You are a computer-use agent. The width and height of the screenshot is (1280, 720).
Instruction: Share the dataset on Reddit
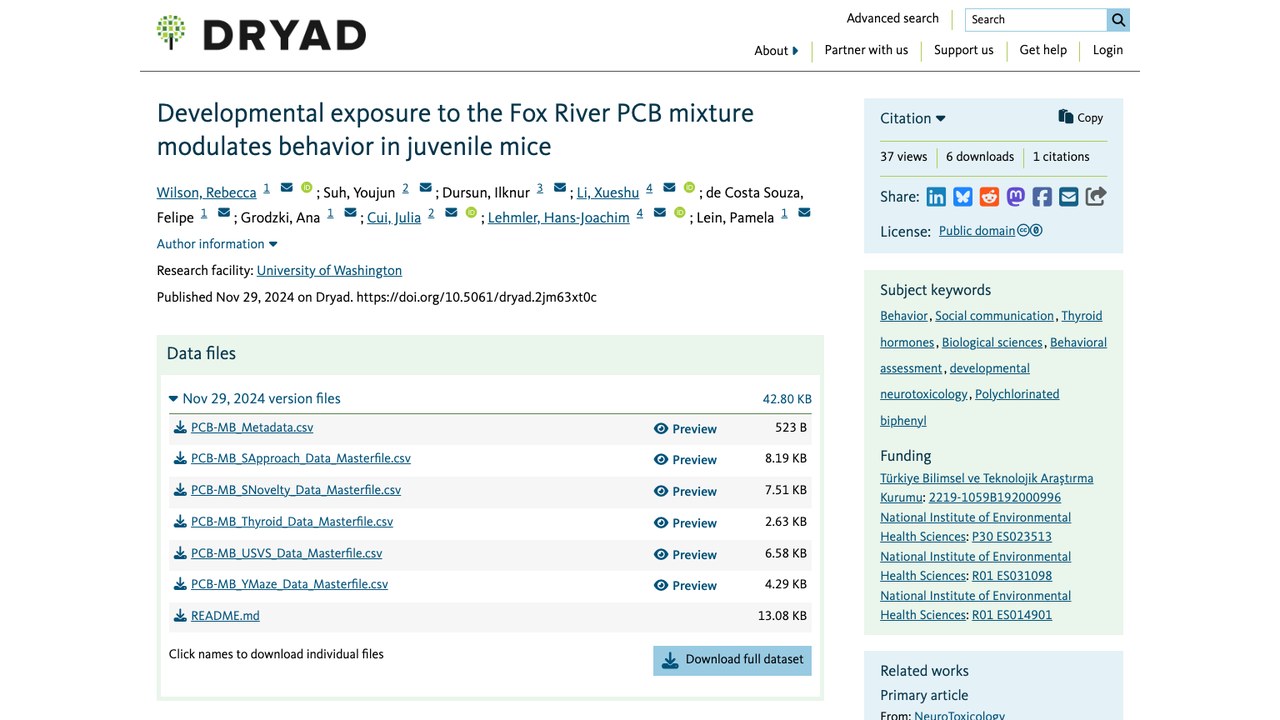pos(989,197)
